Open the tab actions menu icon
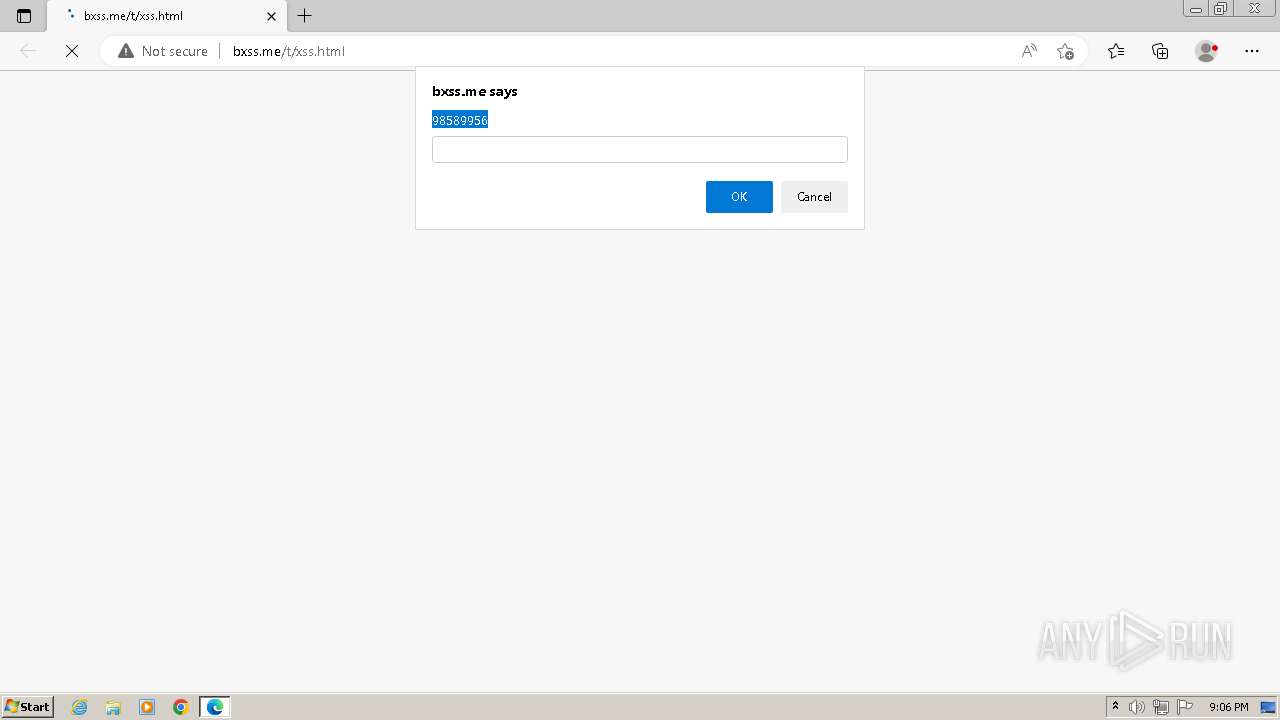This screenshot has width=1280, height=720. [x=24, y=16]
